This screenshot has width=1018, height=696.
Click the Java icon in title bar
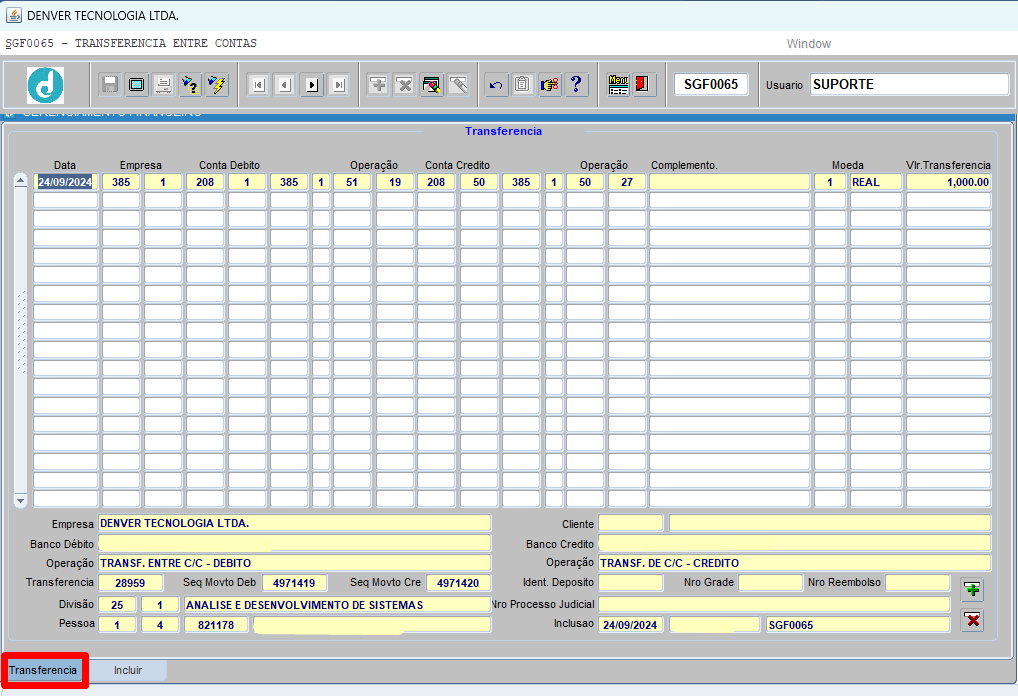(14, 15)
